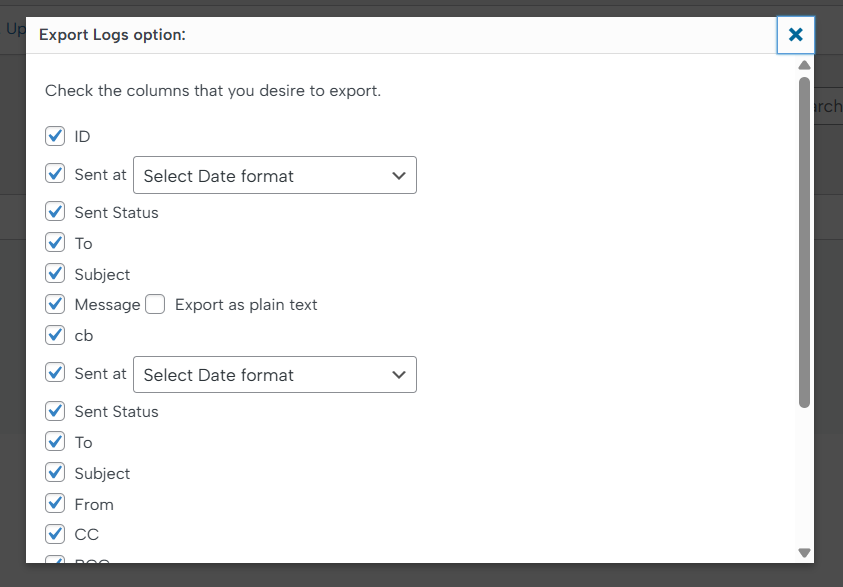Click the dialog's vertical scrollbar thumb
The image size is (843, 587).
[x=804, y=240]
